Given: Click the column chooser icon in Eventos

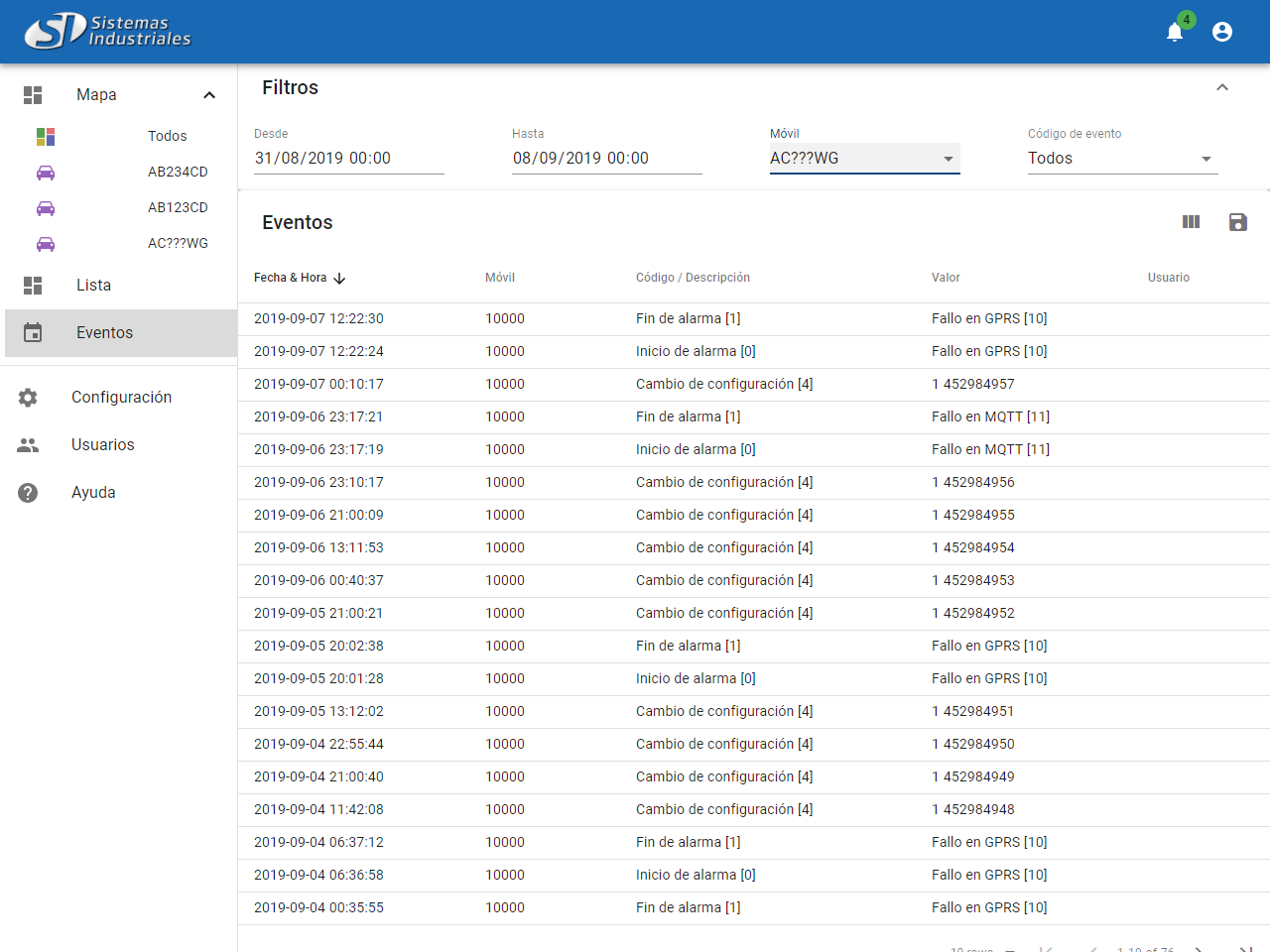Looking at the screenshot, I should click(1191, 222).
